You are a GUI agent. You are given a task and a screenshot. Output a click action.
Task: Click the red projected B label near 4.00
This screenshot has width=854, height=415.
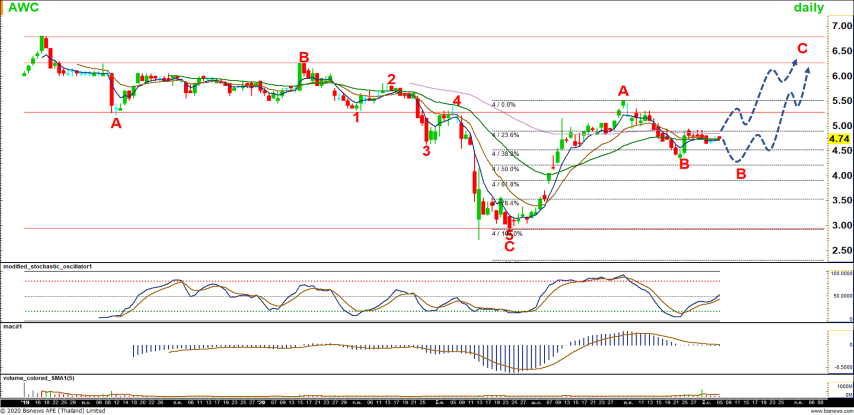pyautogui.click(x=740, y=174)
